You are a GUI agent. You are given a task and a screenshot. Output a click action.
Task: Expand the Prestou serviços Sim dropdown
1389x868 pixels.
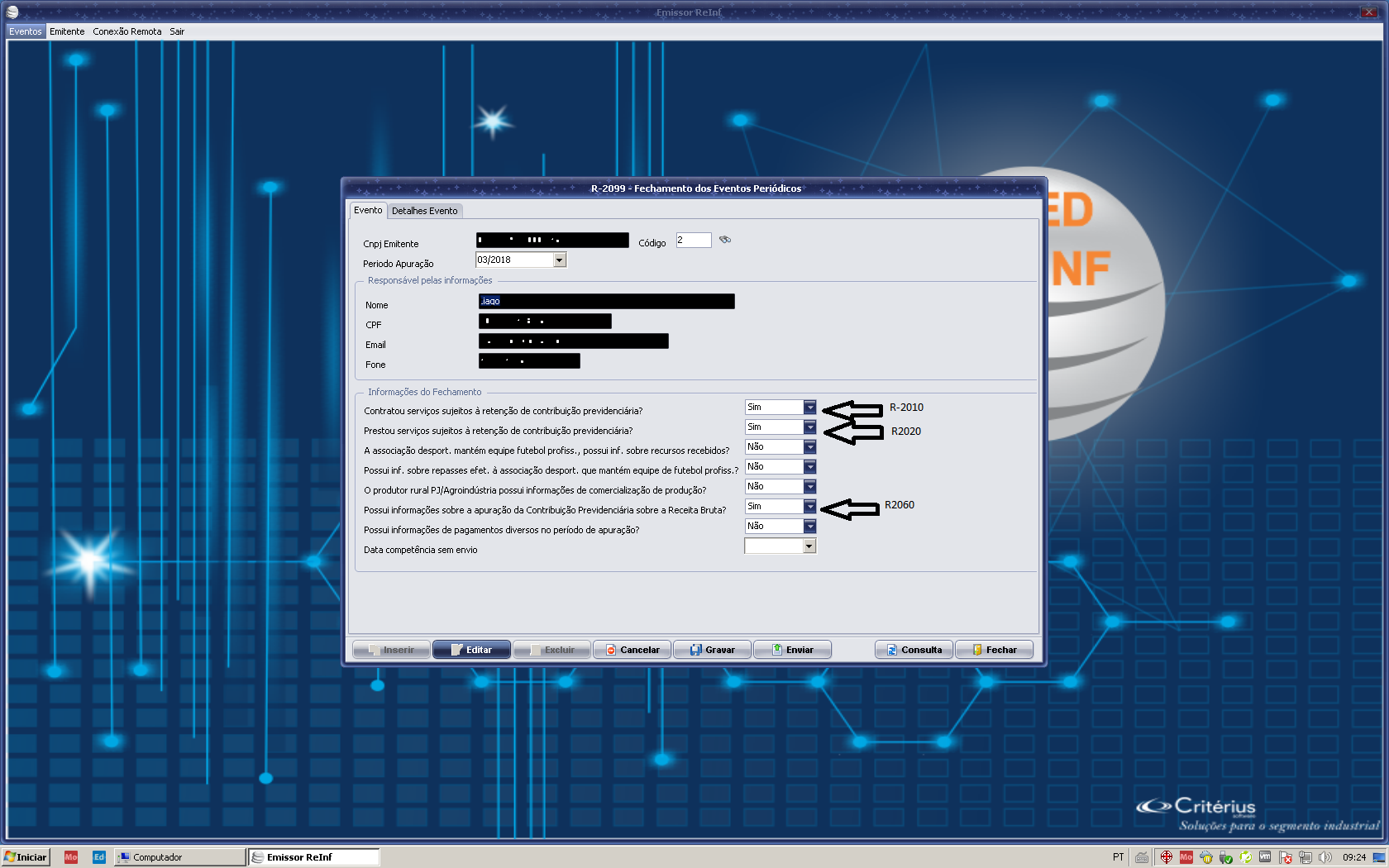tap(809, 427)
